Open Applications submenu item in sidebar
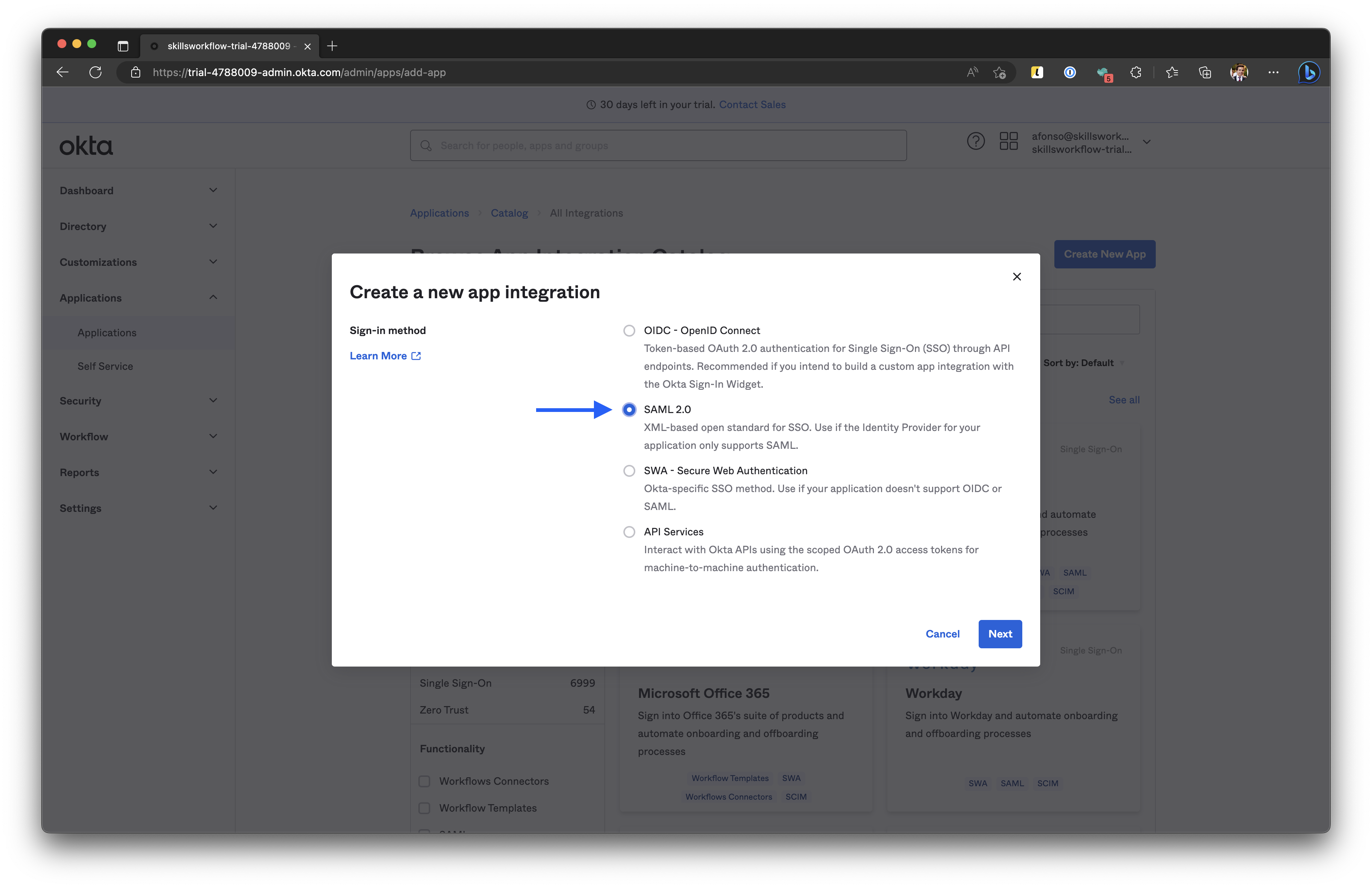The width and height of the screenshot is (1372, 888). pos(107,333)
